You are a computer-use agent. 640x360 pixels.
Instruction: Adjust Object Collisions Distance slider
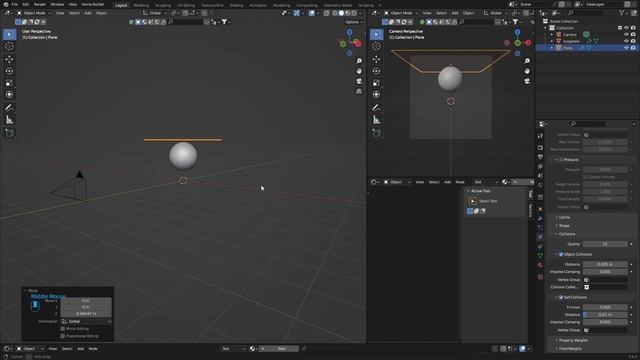click(605, 264)
